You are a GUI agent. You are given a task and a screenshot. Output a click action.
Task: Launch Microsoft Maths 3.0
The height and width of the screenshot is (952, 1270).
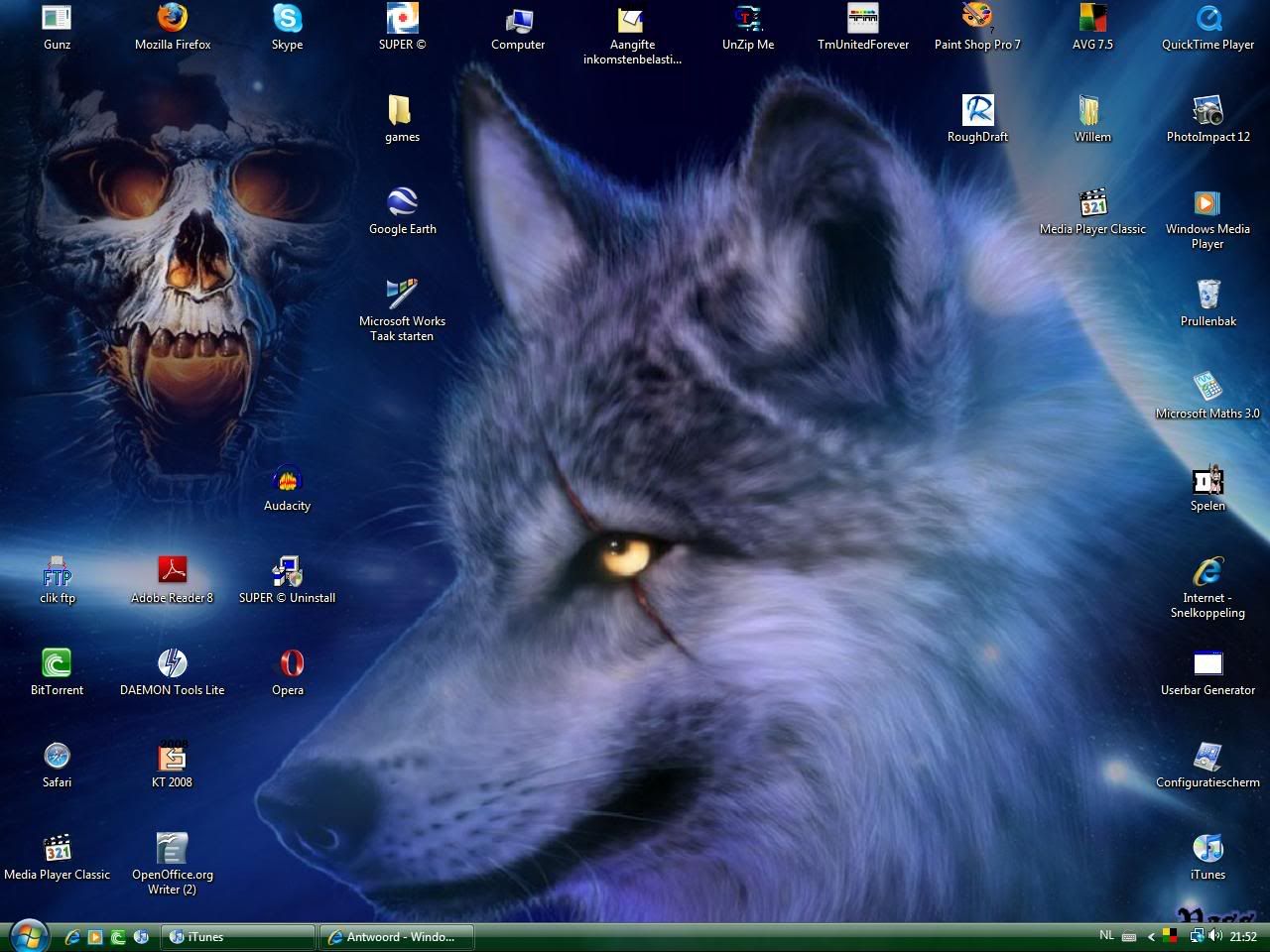[1207, 396]
